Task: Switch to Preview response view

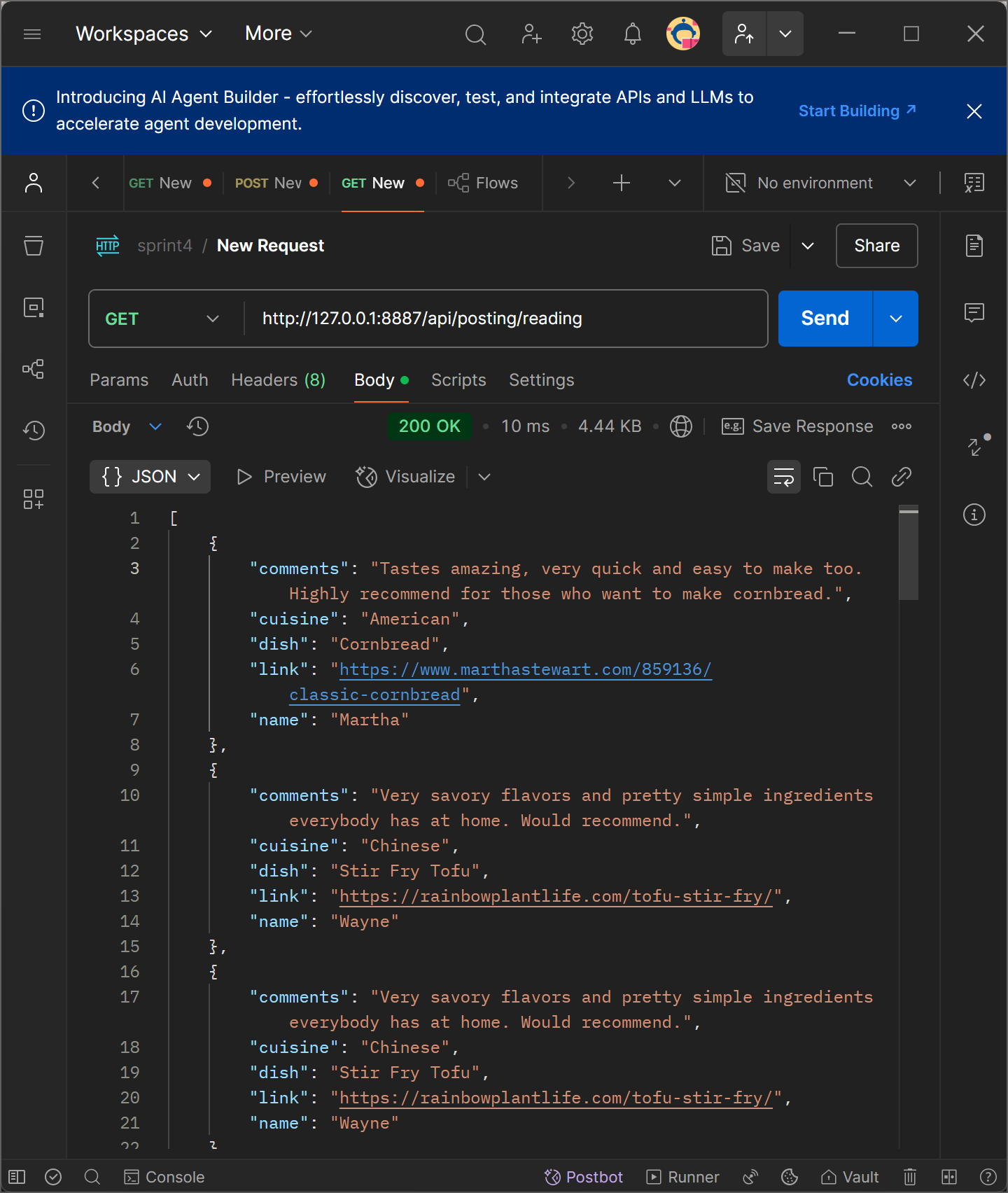Action: [x=281, y=477]
